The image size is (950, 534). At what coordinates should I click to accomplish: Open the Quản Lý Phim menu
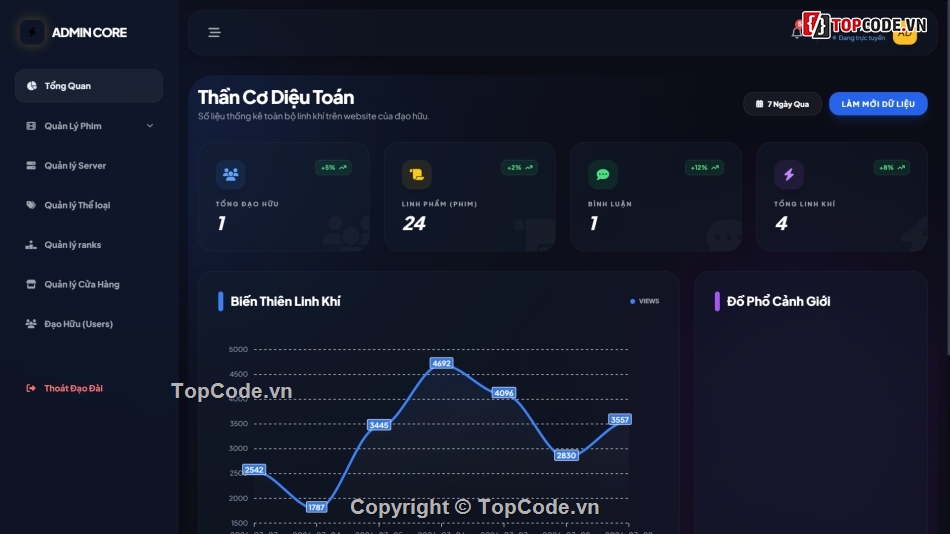coord(88,125)
